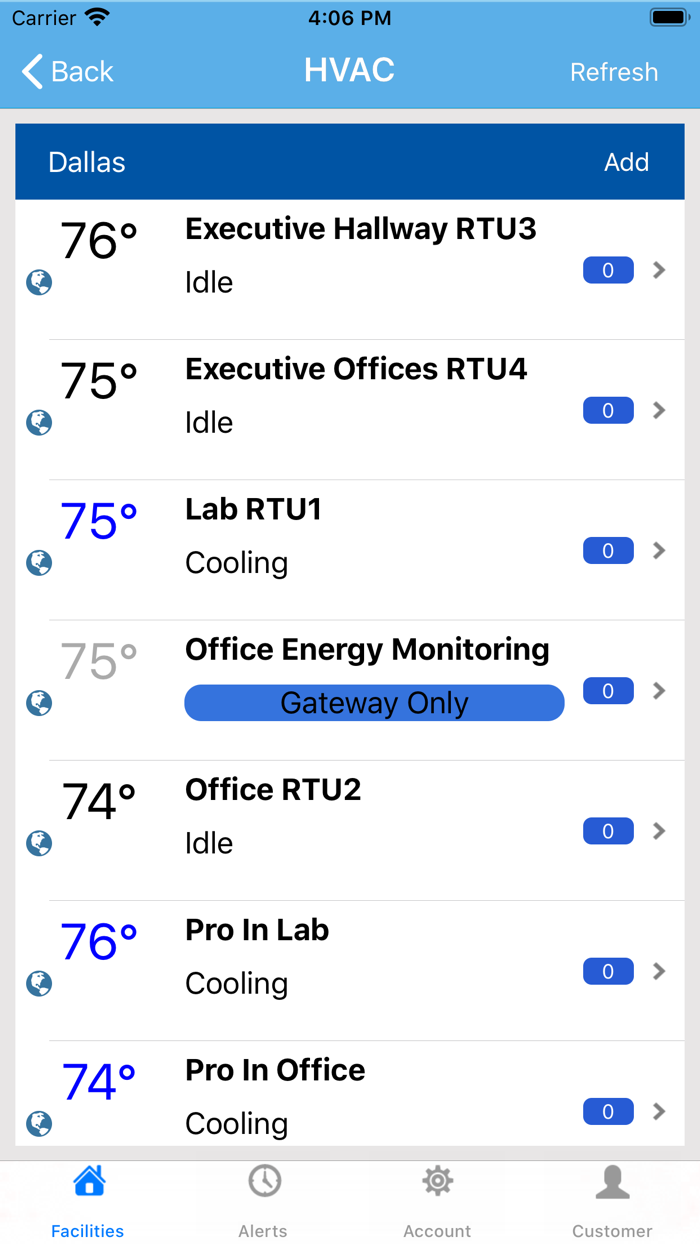Open Pro In Office thermostat row
Screen dimensions: 700x1244
click(350, 1096)
